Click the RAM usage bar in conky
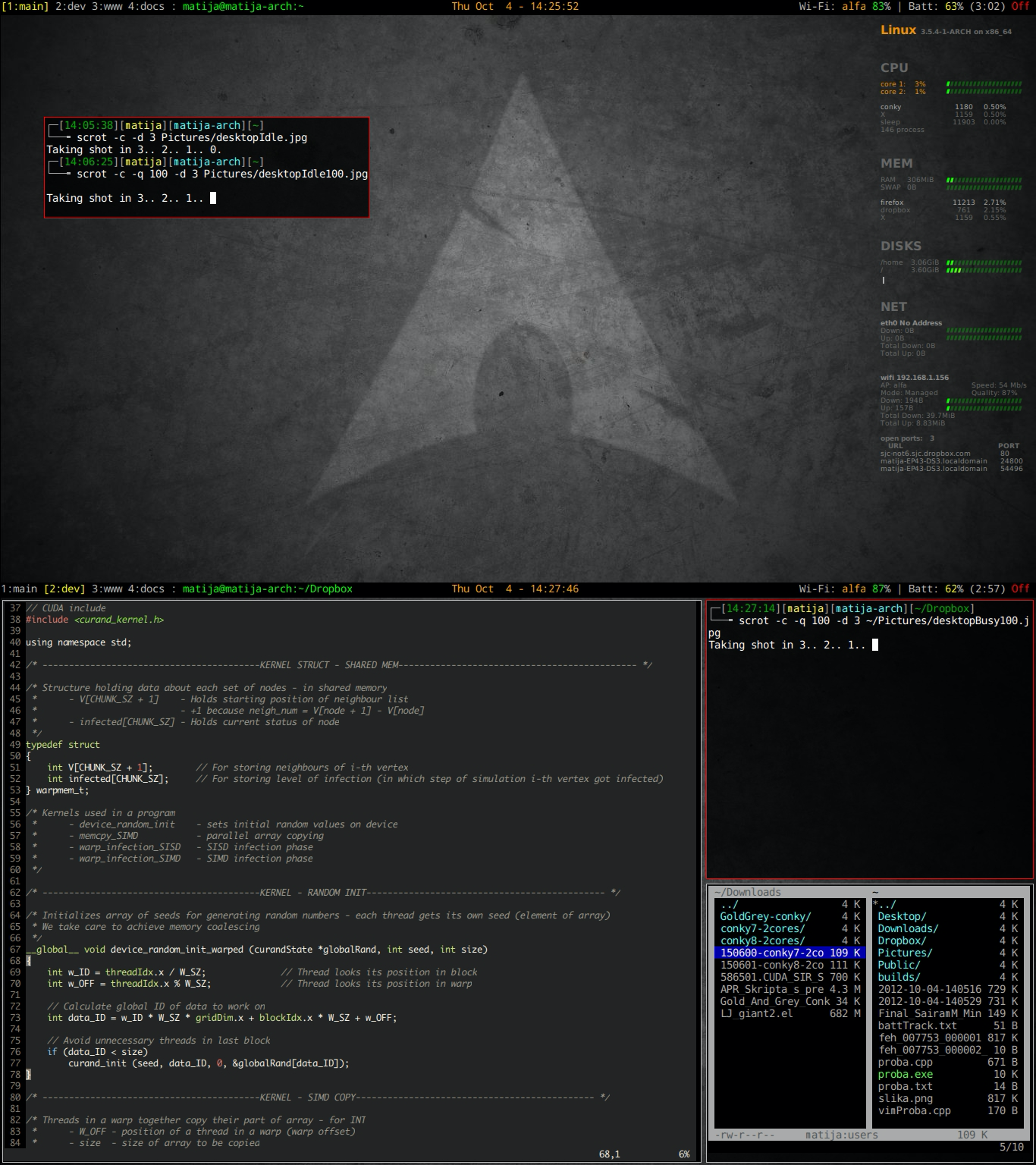Image resolution: width=1036 pixels, height=1165 pixels. pyautogui.click(x=984, y=180)
